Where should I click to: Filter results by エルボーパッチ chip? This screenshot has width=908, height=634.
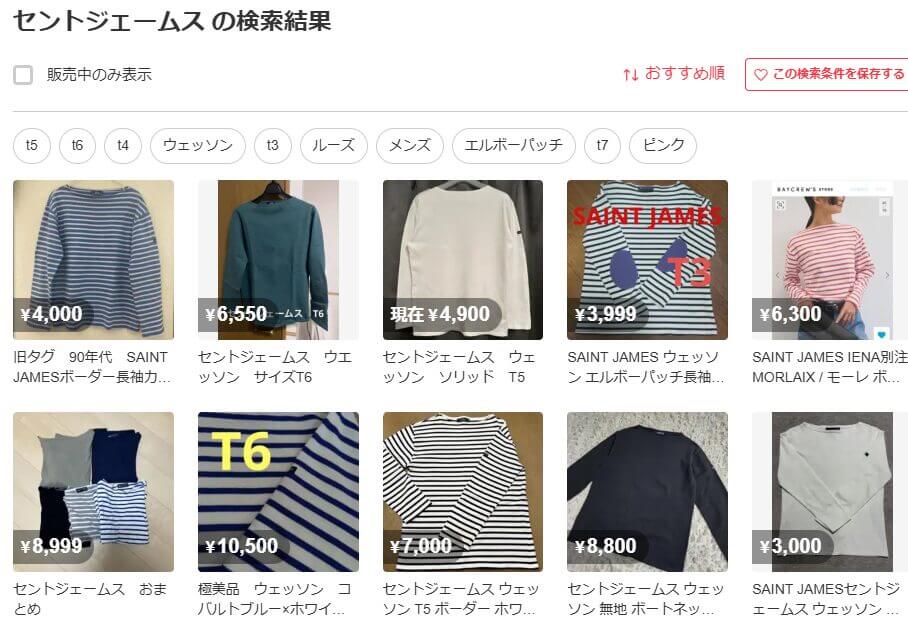tap(514, 145)
